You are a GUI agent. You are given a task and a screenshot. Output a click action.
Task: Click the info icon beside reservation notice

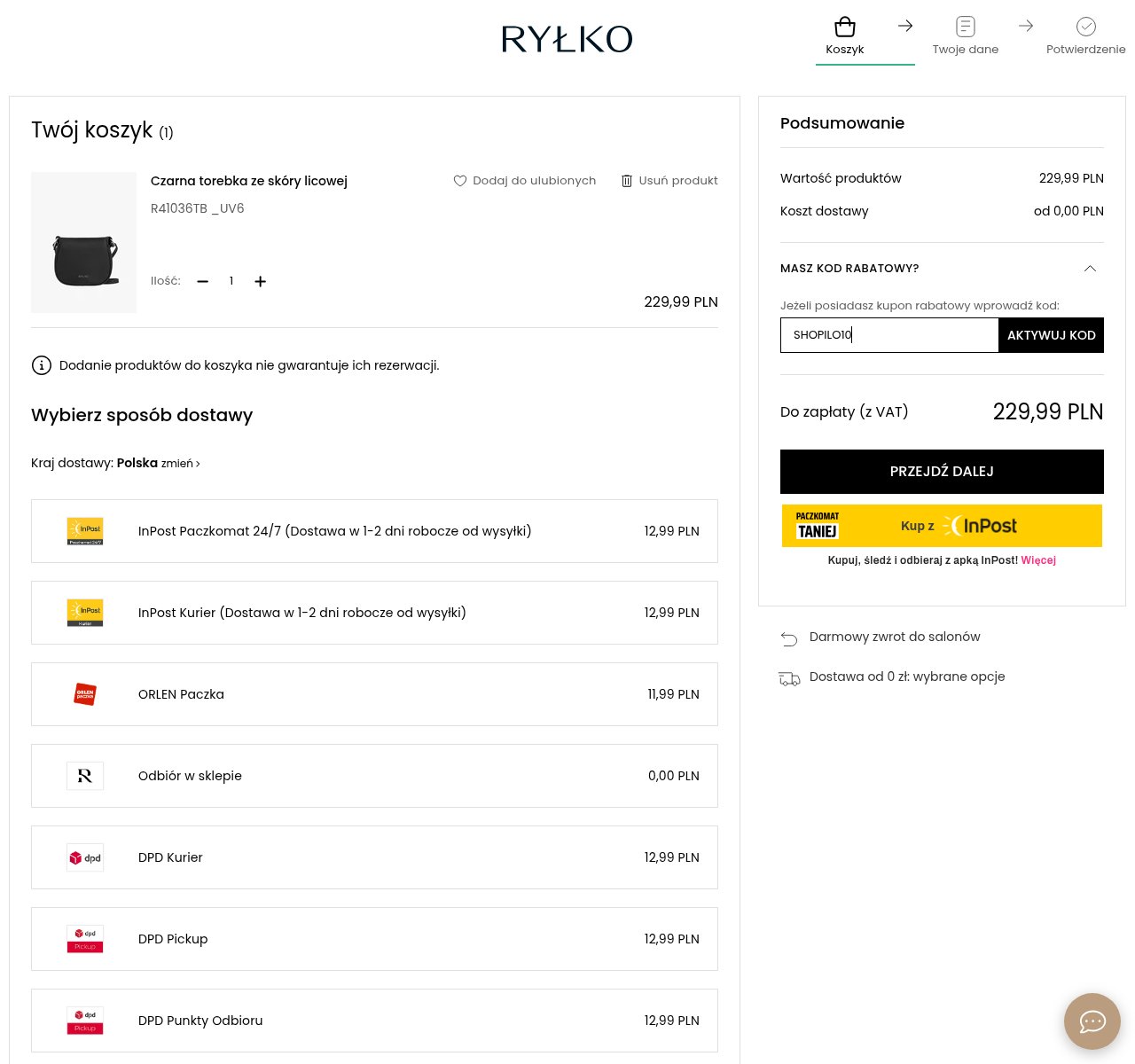click(x=42, y=365)
